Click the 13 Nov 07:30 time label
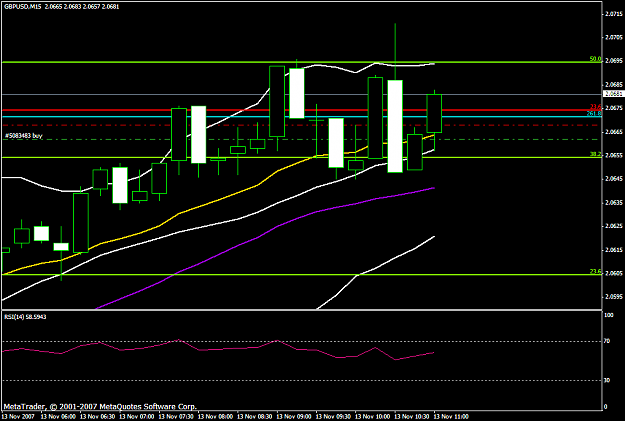This screenshot has height=421, width=625. click(176, 416)
